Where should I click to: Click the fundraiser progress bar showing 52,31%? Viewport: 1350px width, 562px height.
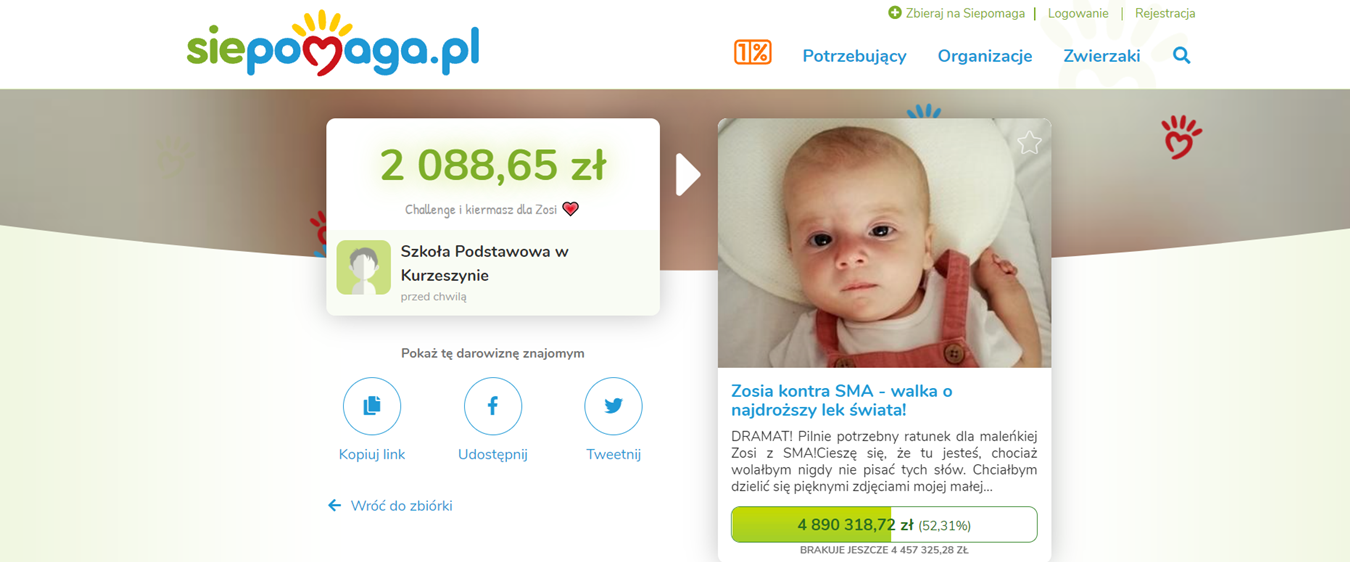pyautogui.click(x=884, y=525)
